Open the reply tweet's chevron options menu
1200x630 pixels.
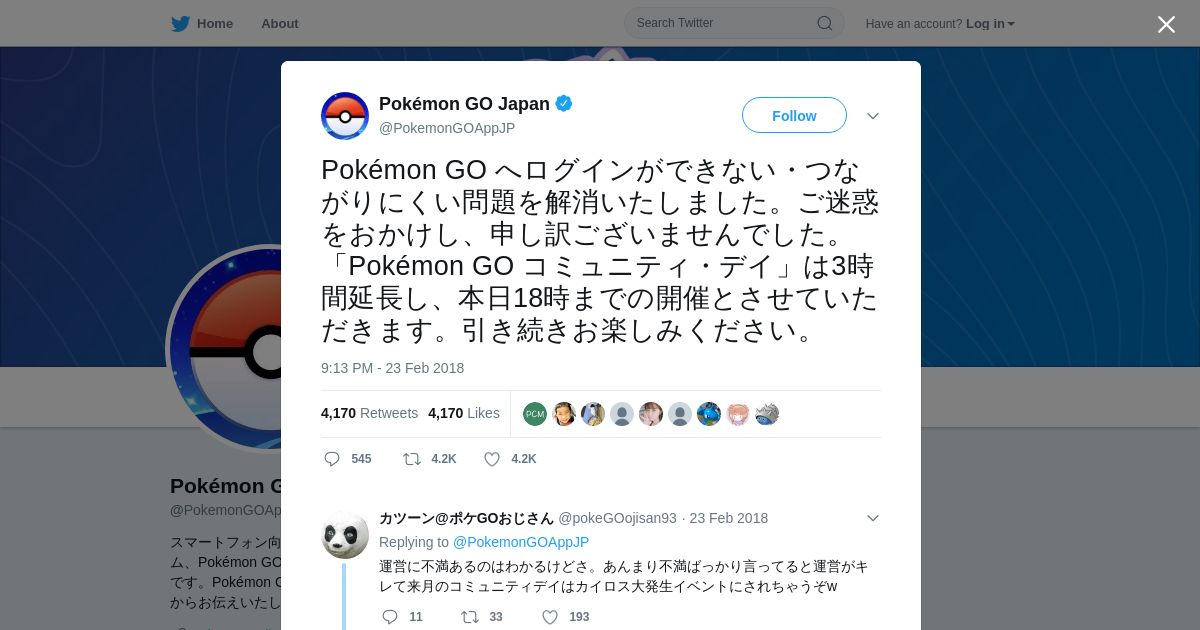click(x=873, y=518)
